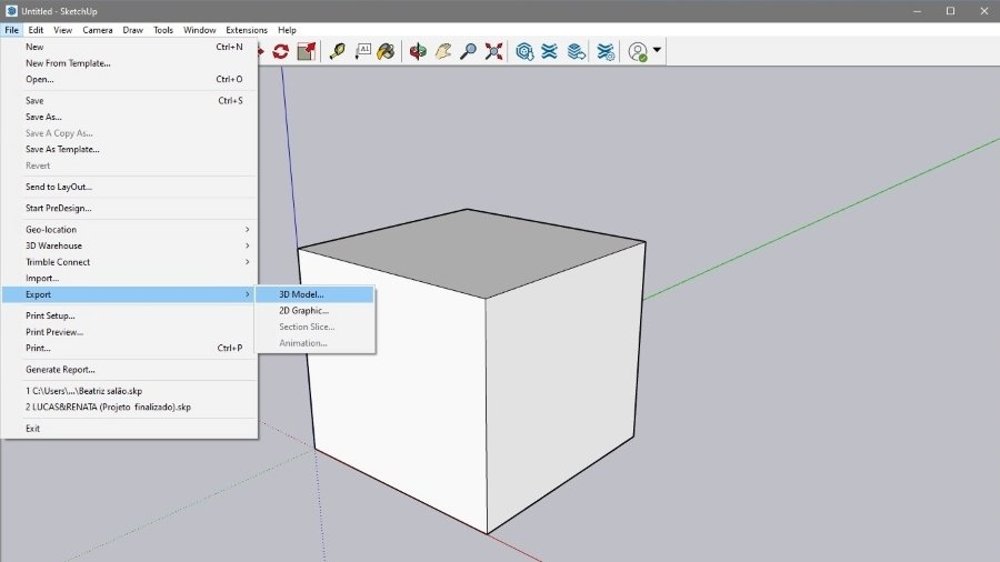This screenshot has width=1000, height=562.
Task: Open recent file Beatriz salão.skp
Action: [x=129, y=391]
